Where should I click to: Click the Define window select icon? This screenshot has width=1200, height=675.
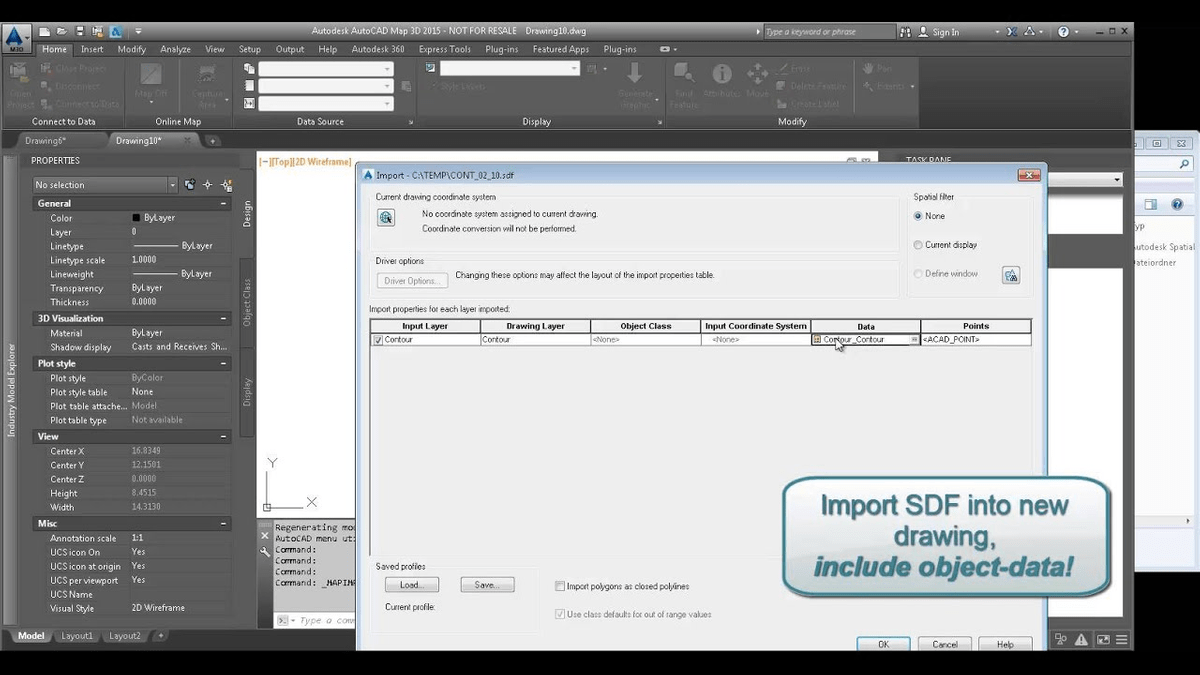coord(1010,275)
